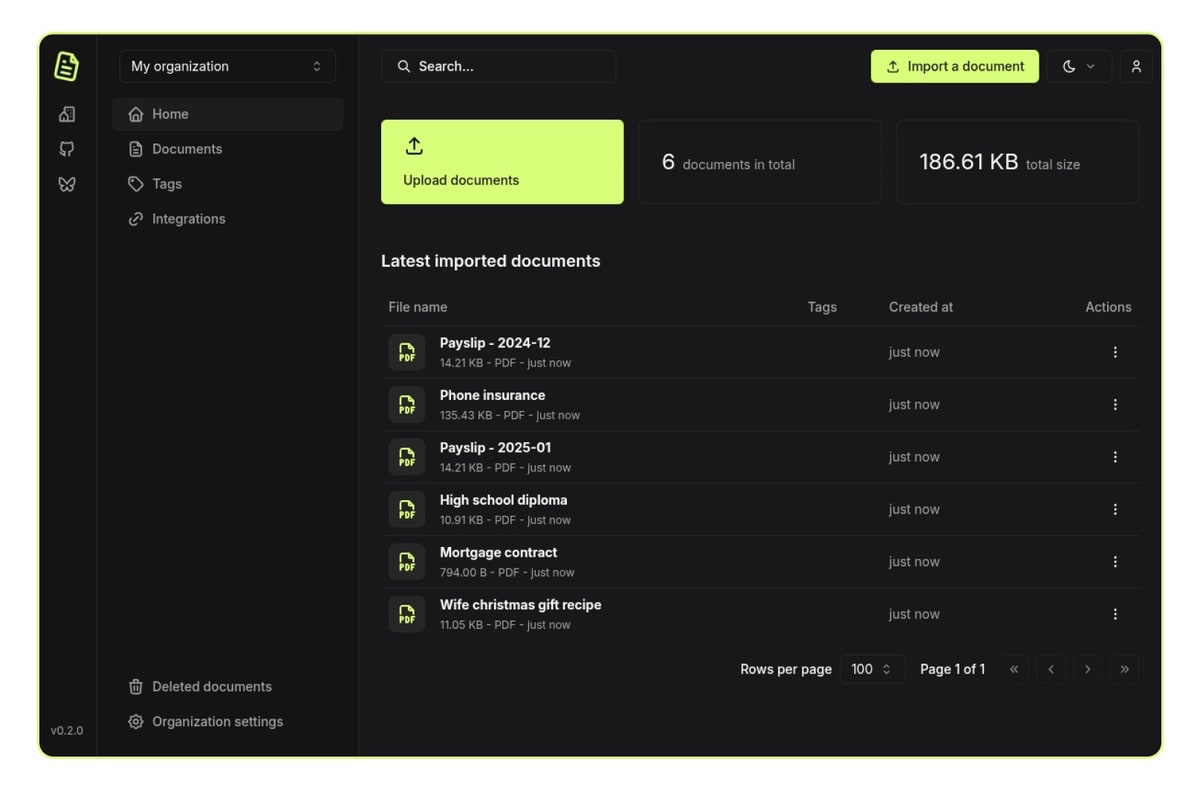Navigate to Documents in the sidebar
The image size is (1200, 790).
[187, 149]
